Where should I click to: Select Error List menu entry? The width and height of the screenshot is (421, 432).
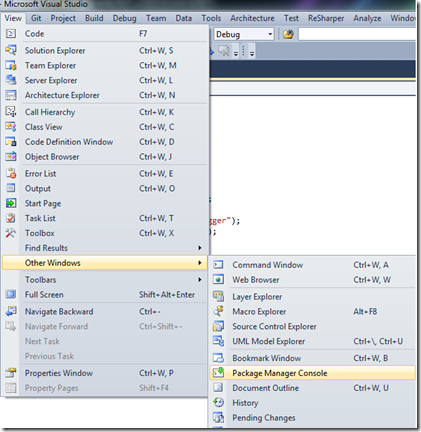(105, 174)
